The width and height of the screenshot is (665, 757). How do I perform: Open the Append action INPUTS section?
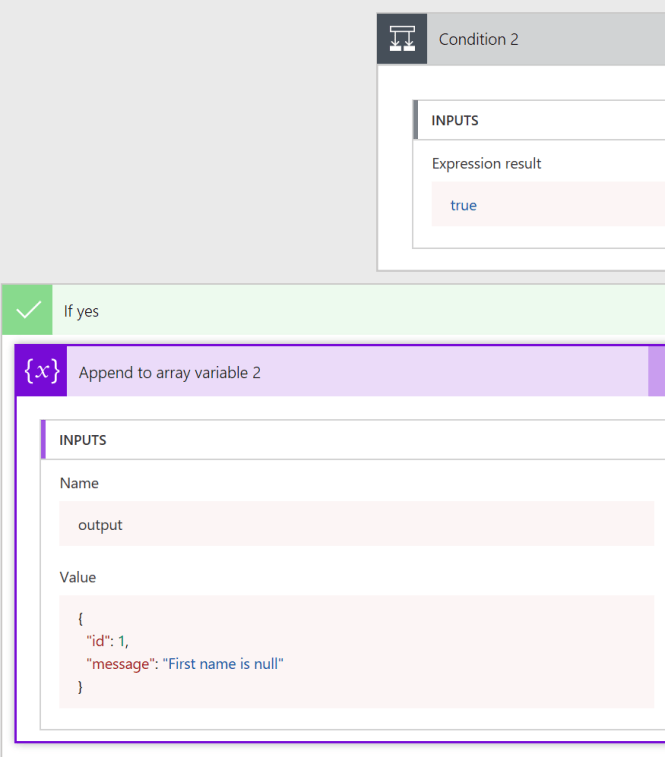[x=353, y=440]
